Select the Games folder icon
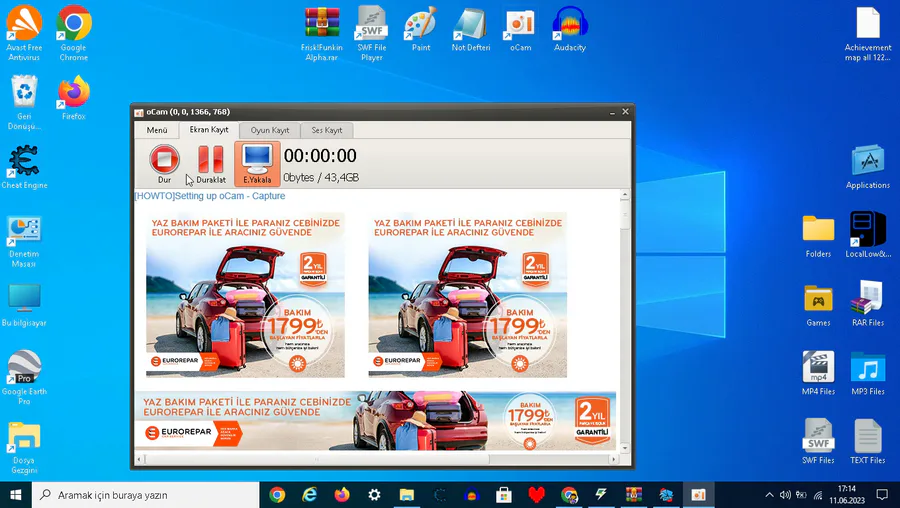This screenshot has height=508, width=900. (x=818, y=305)
